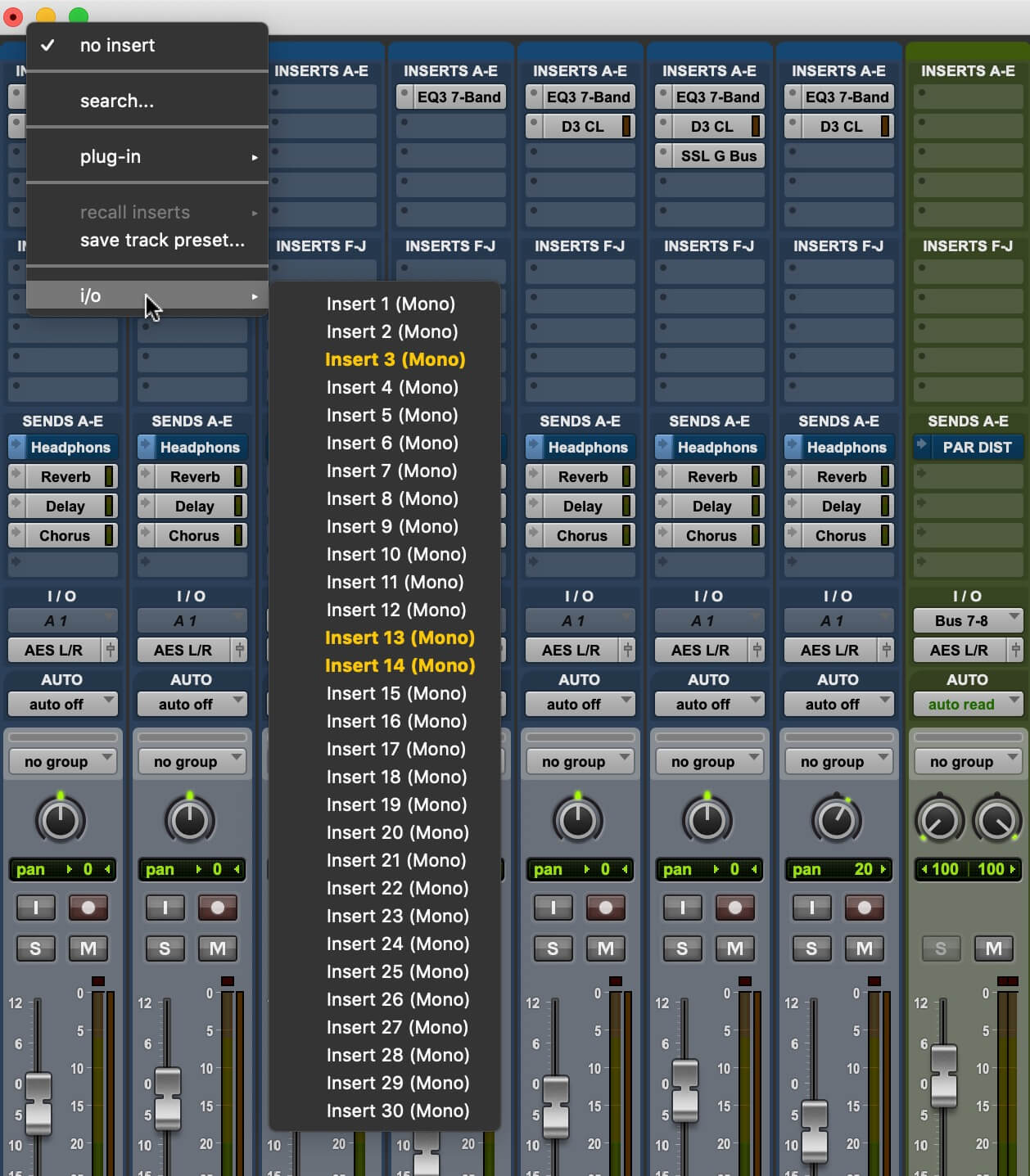Solo the track panned 20
This screenshot has height=1176, width=1030.
click(x=811, y=948)
